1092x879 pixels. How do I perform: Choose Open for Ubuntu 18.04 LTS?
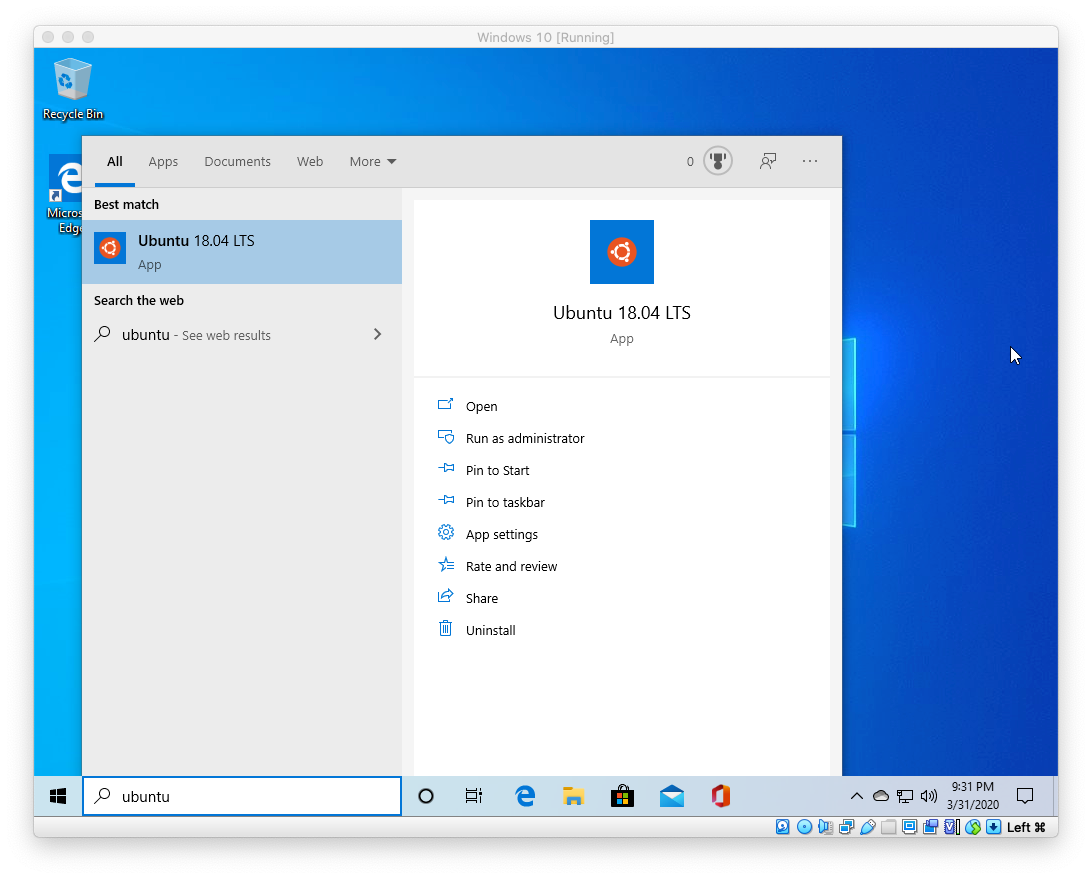481,406
